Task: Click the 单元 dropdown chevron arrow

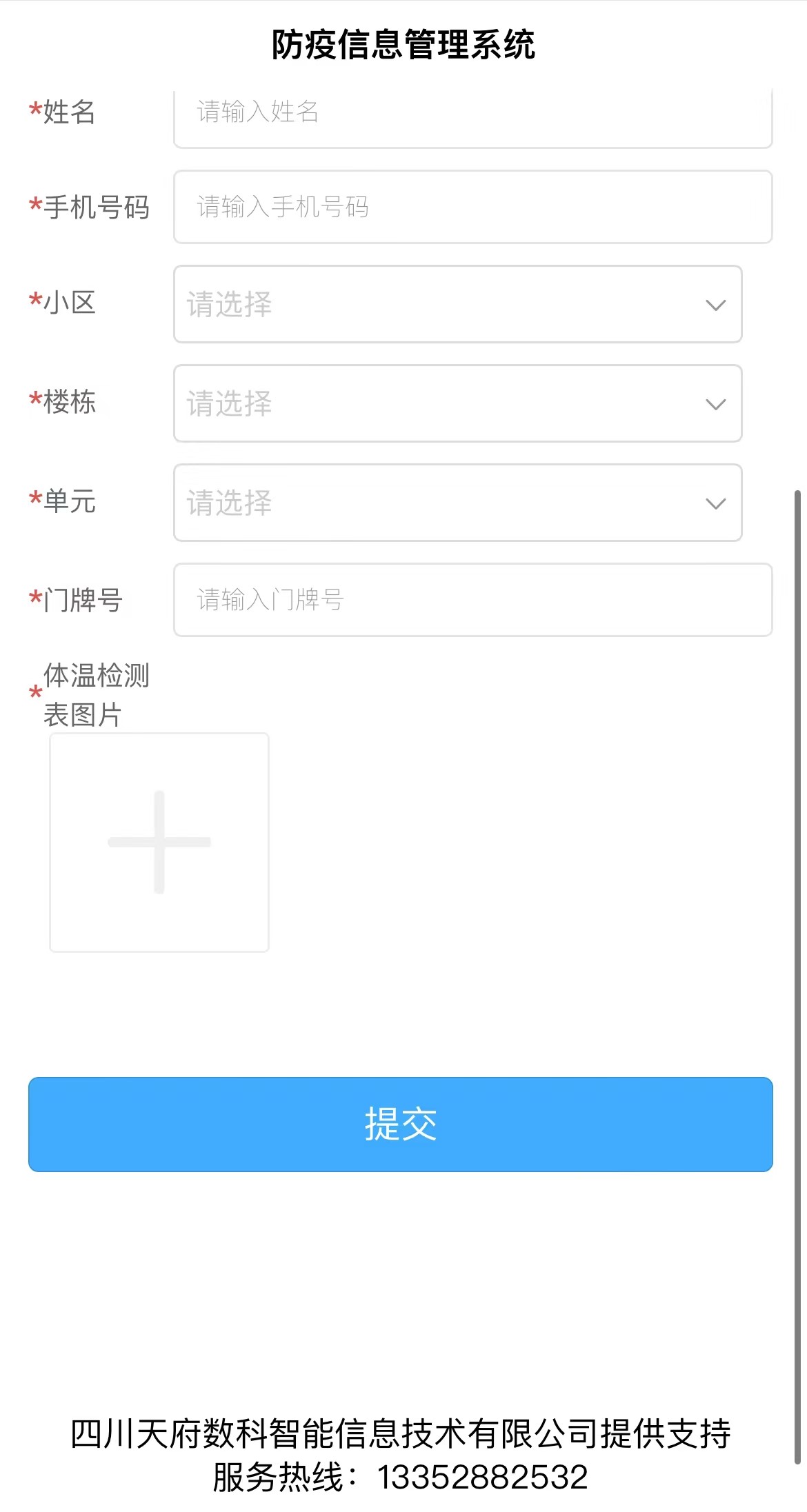Action: 716,504
